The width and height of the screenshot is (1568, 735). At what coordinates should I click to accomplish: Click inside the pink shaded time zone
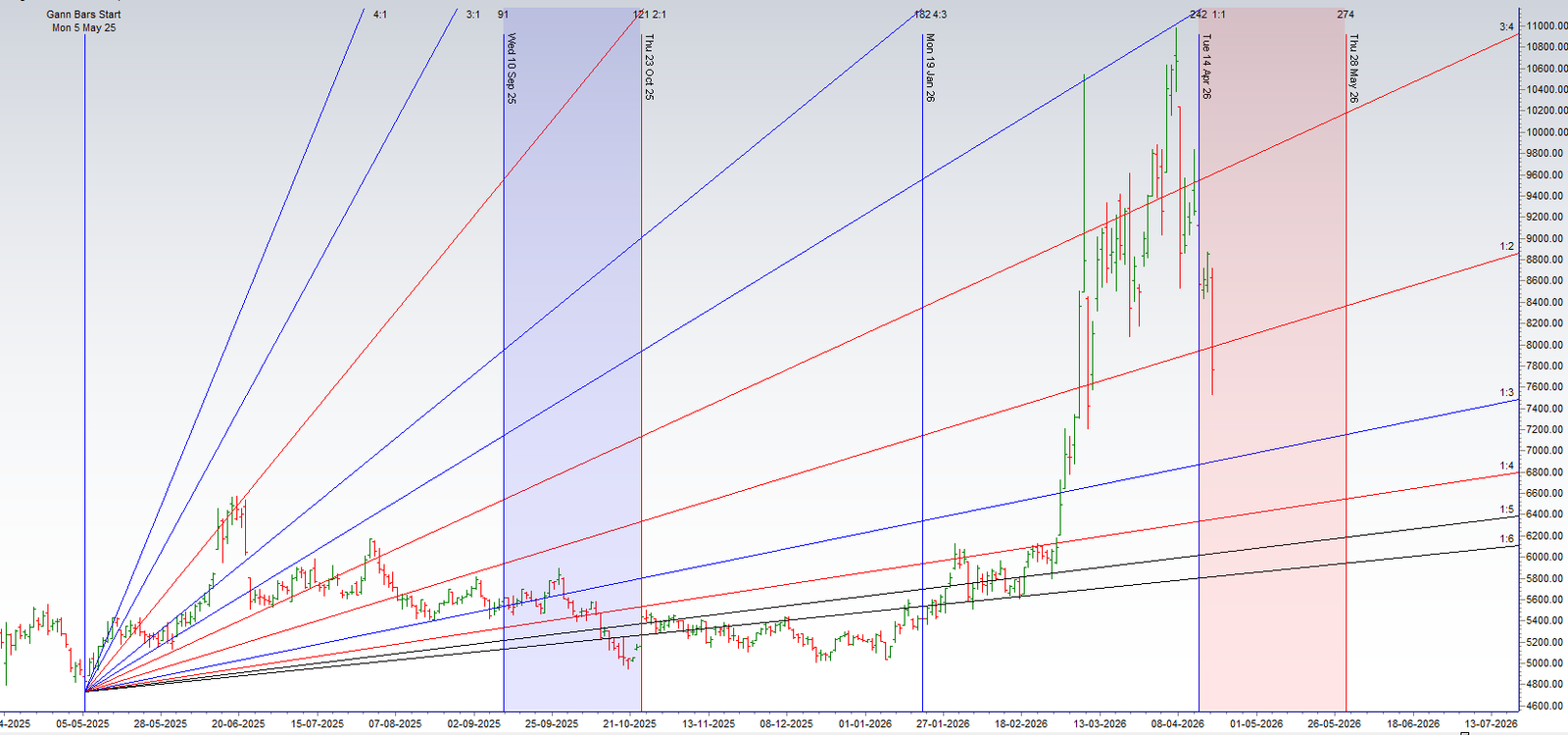click(1272, 392)
